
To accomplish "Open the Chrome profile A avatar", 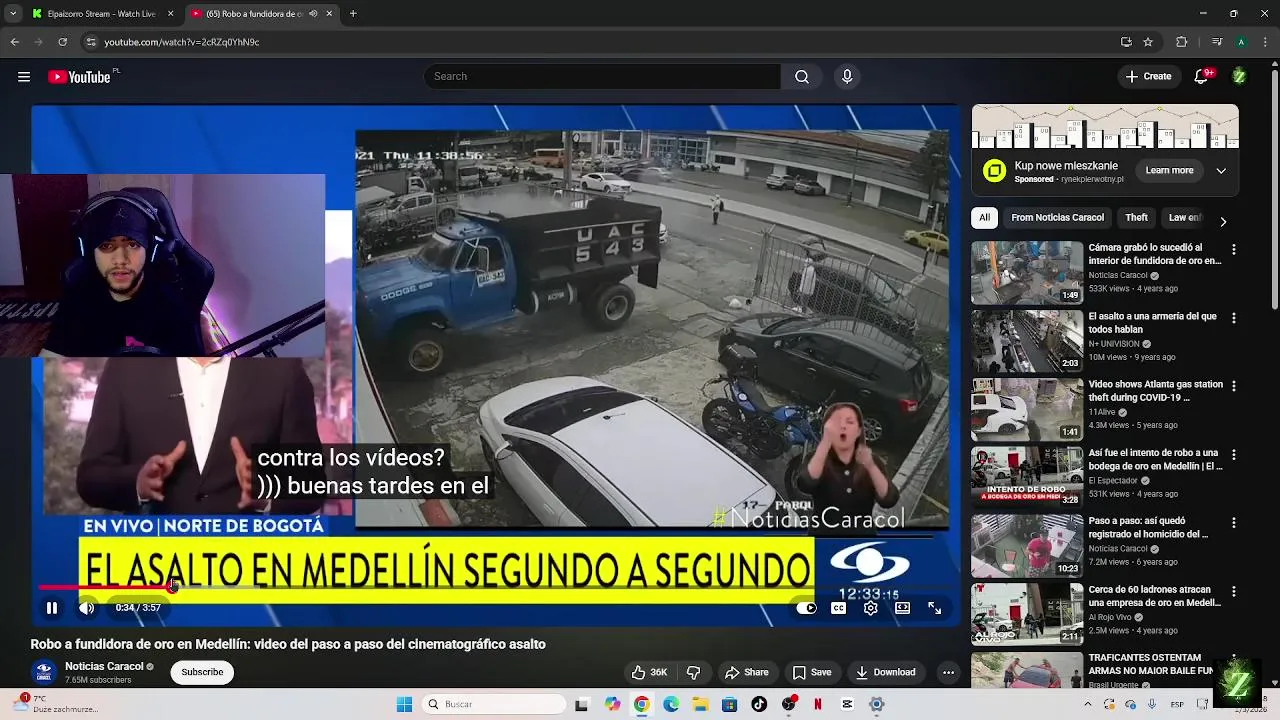I will tap(1241, 42).
